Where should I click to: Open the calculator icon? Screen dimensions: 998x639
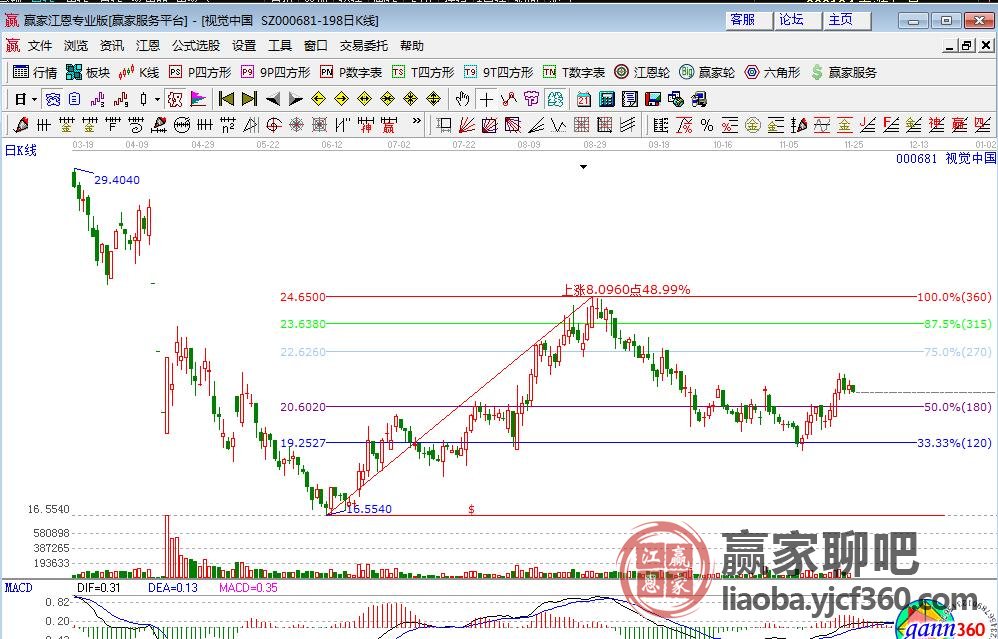click(x=607, y=99)
